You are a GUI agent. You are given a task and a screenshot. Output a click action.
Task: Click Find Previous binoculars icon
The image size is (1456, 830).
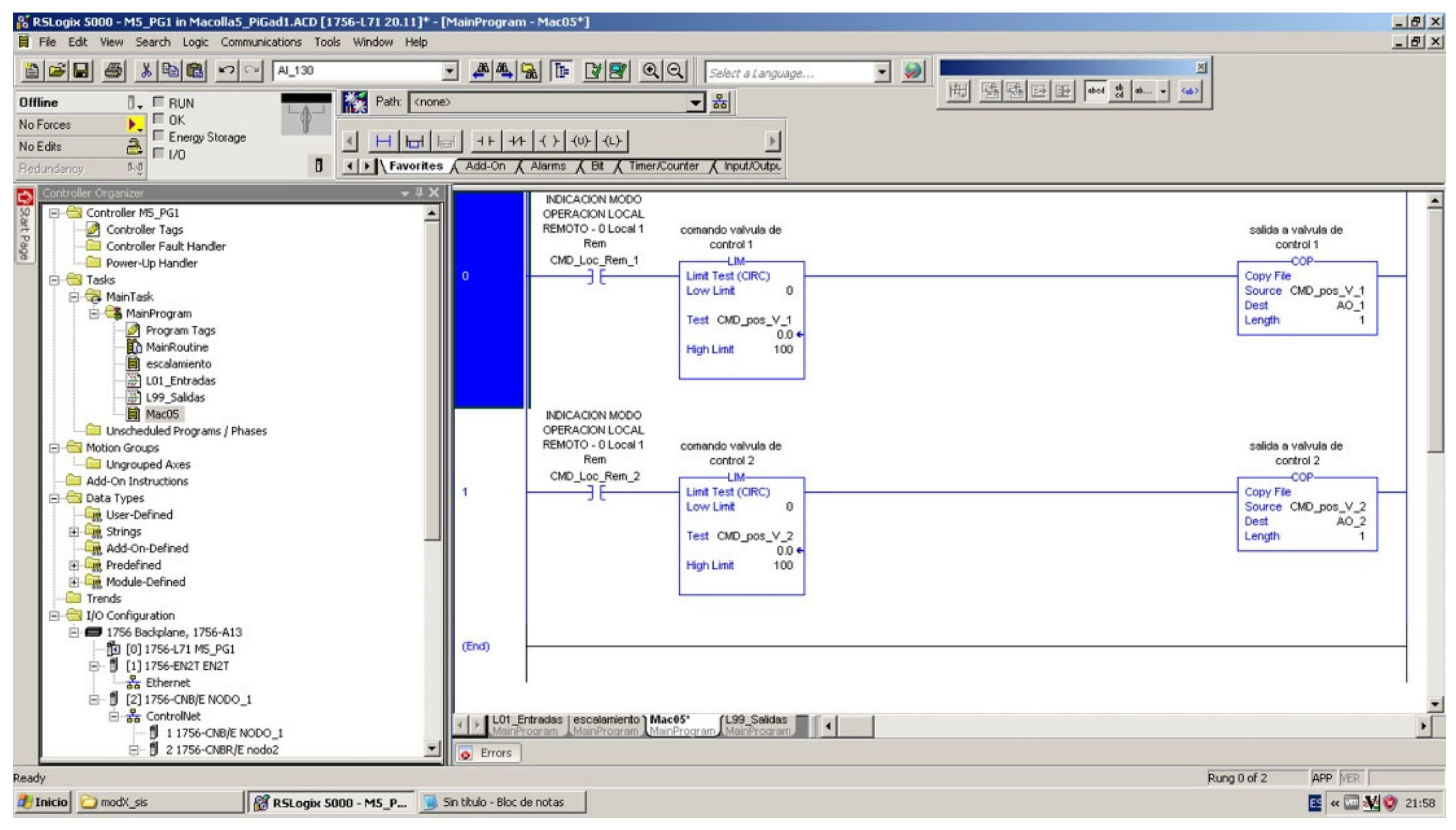481,71
